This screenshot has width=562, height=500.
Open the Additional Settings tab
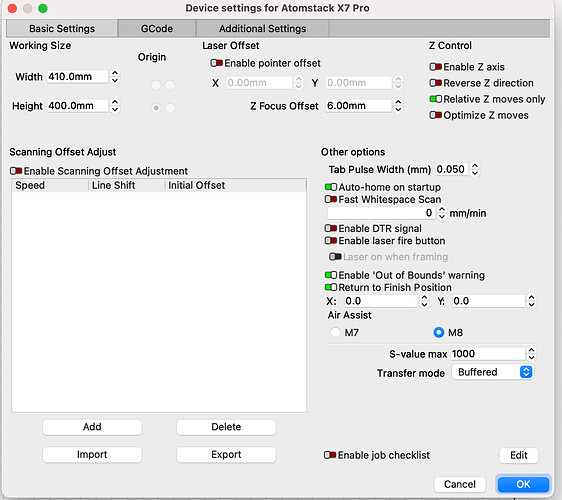(262, 29)
